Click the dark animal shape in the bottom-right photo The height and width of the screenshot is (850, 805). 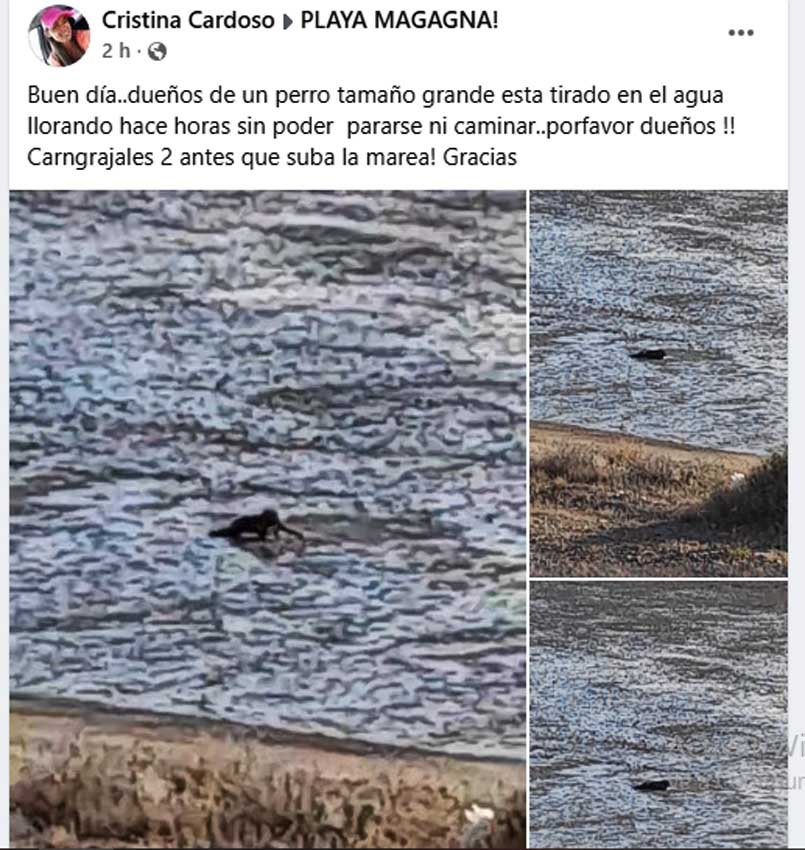[x=651, y=785]
